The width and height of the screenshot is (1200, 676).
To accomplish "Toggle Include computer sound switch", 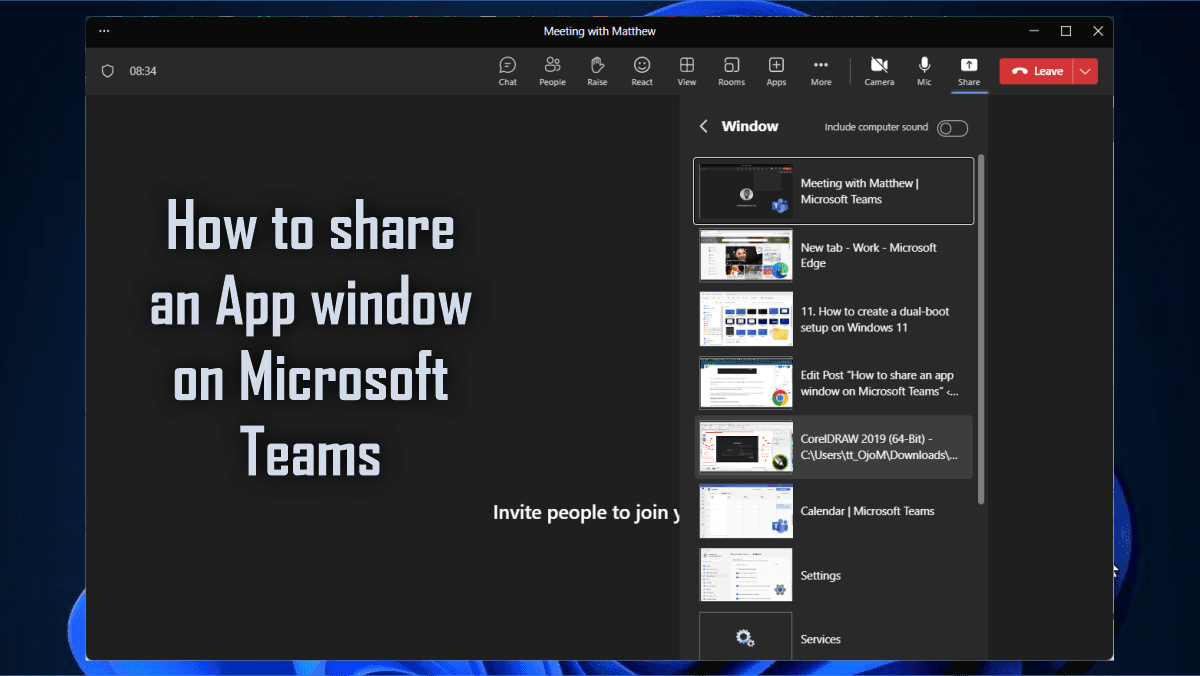I will [952, 128].
